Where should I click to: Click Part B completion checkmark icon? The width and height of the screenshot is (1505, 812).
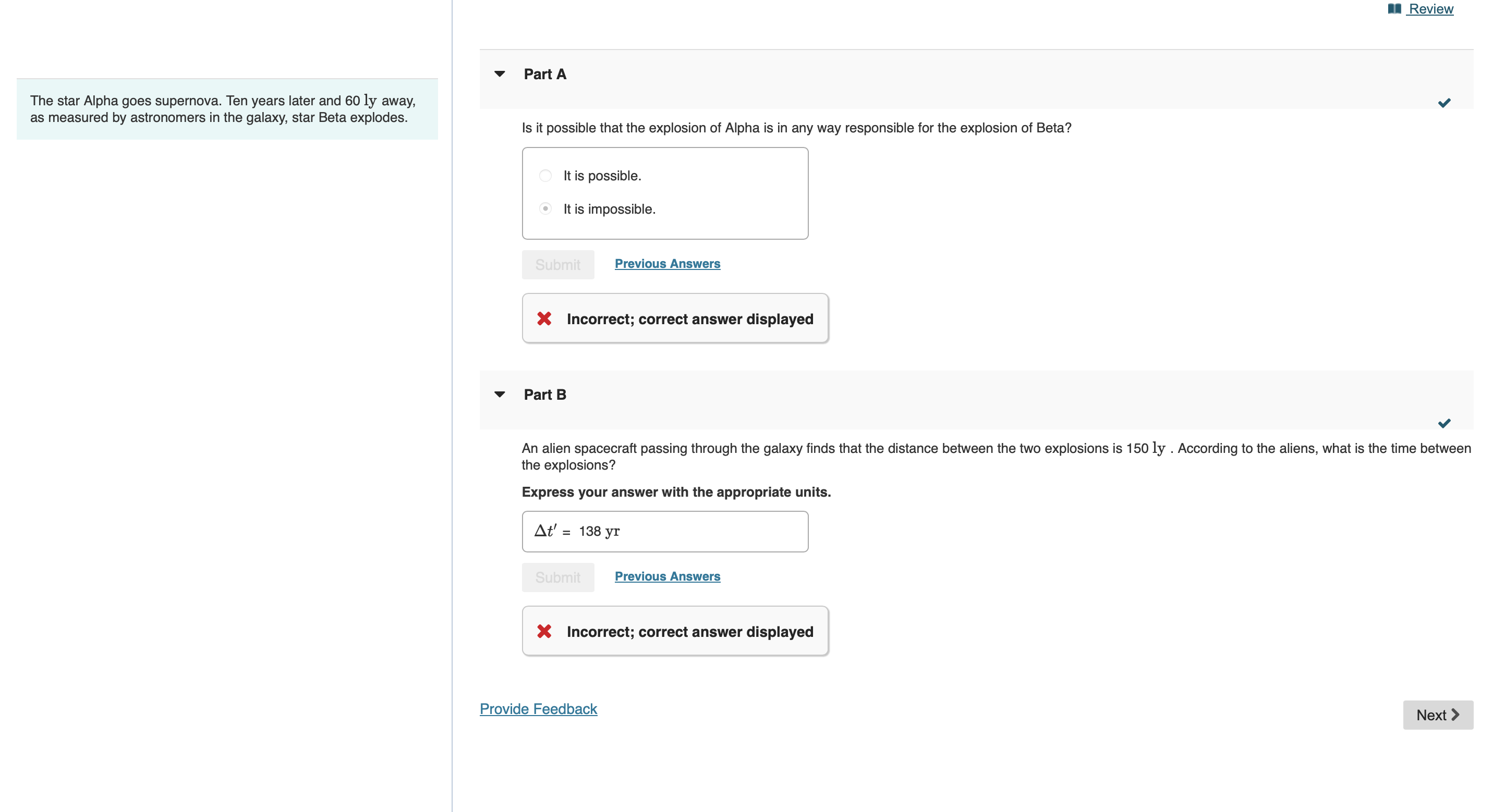coord(1443,424)
